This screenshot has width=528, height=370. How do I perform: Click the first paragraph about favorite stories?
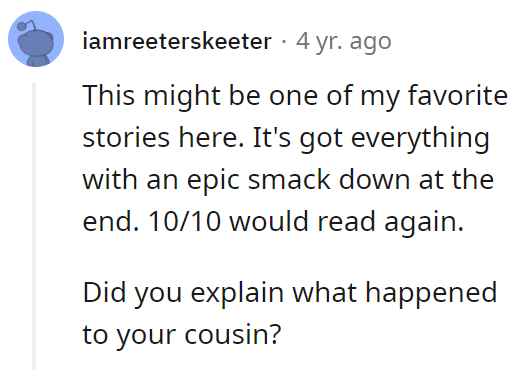coord(295,158)
